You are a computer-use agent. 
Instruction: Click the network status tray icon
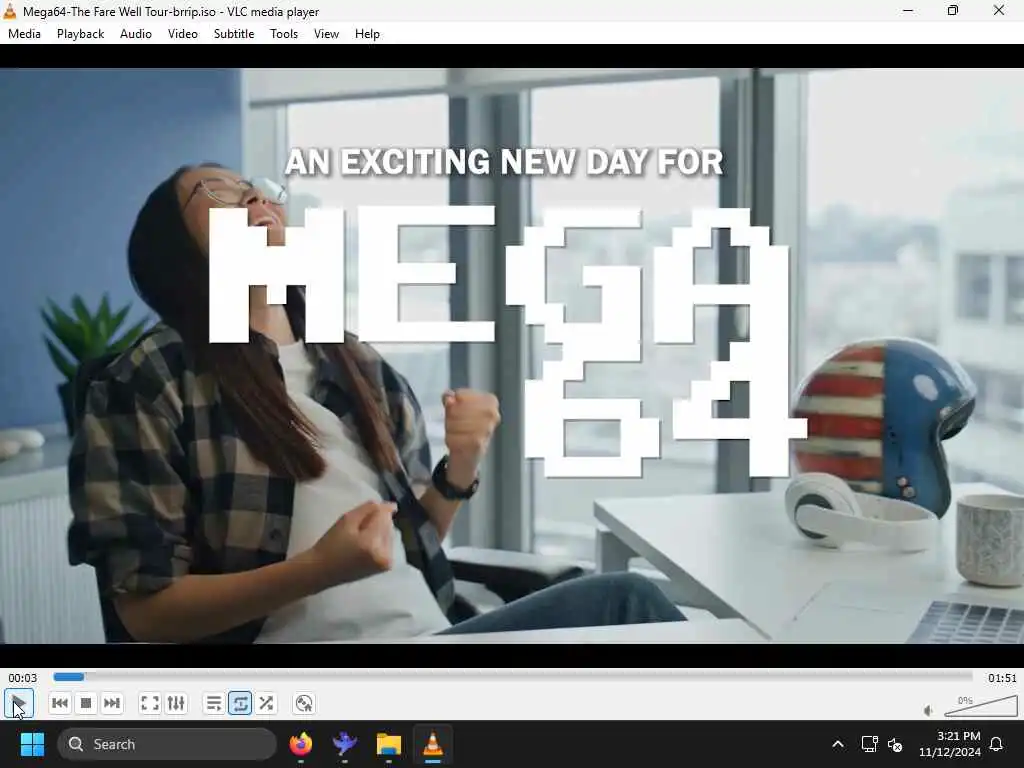coord(869,744)
